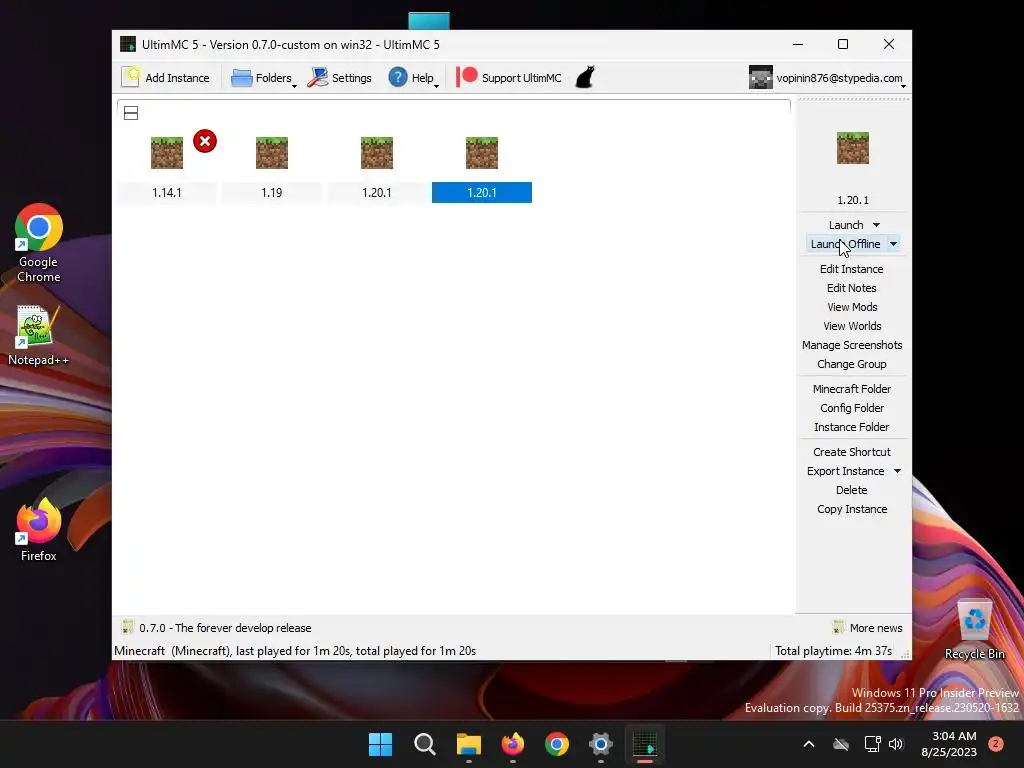
Task: Click the red error badge on 1.14.1
Action: [x=205, y=141]
